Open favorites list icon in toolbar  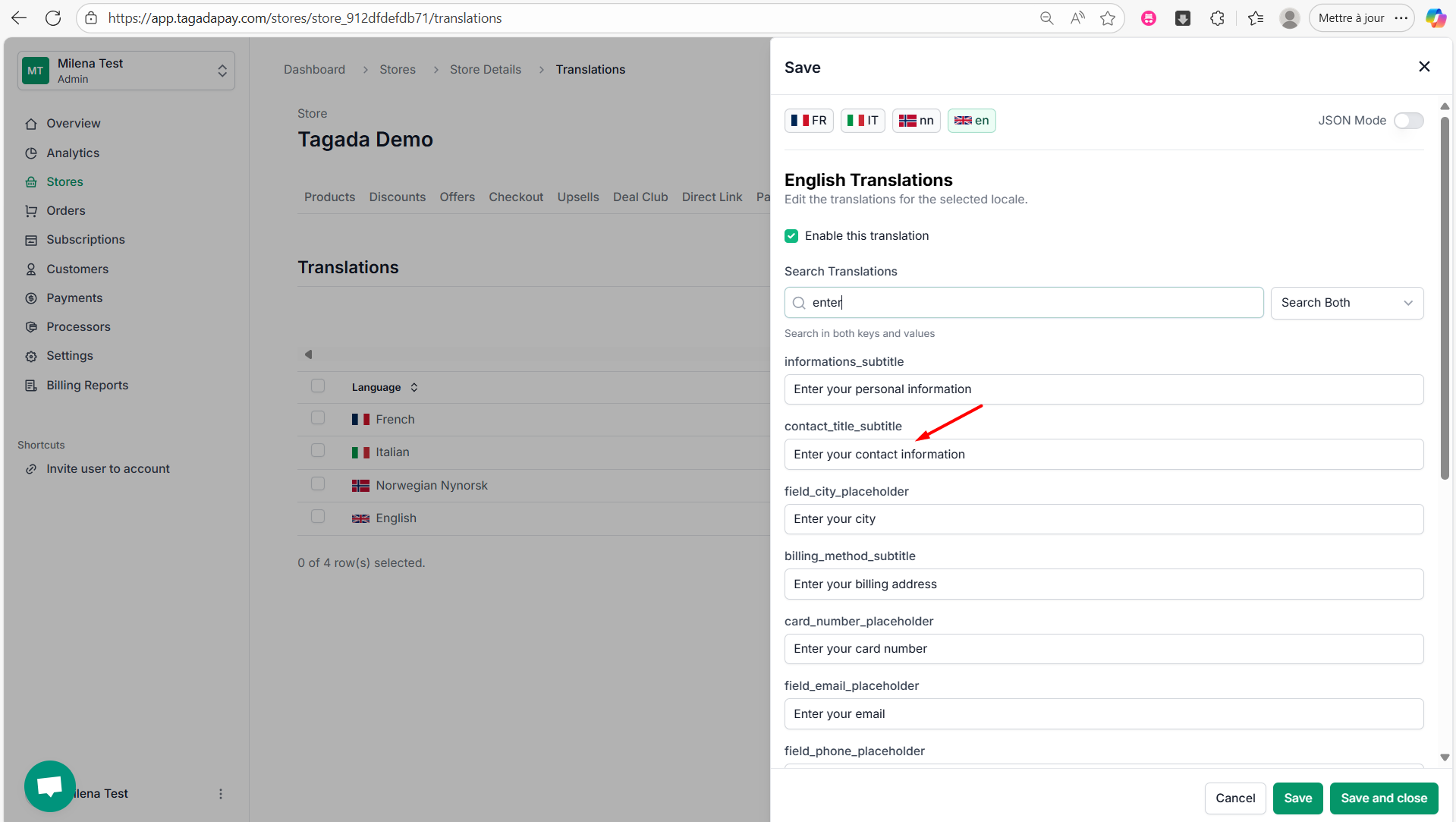point(1256,18)
